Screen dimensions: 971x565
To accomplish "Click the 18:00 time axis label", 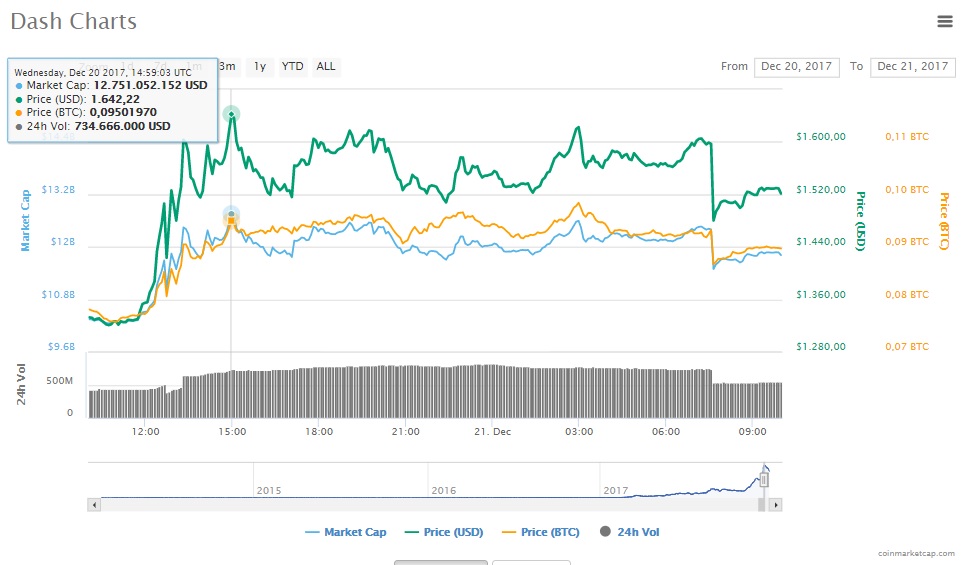I will 319,432.
